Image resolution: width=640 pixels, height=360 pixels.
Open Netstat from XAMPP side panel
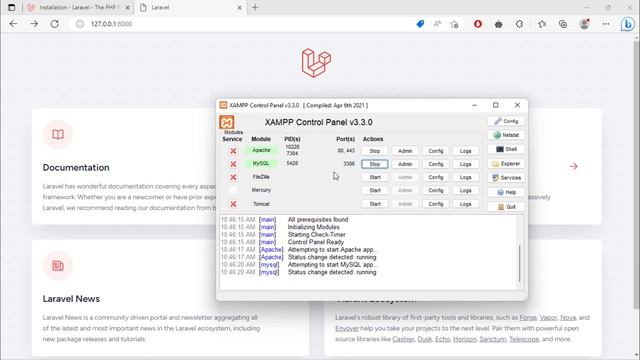click(506, 135)
